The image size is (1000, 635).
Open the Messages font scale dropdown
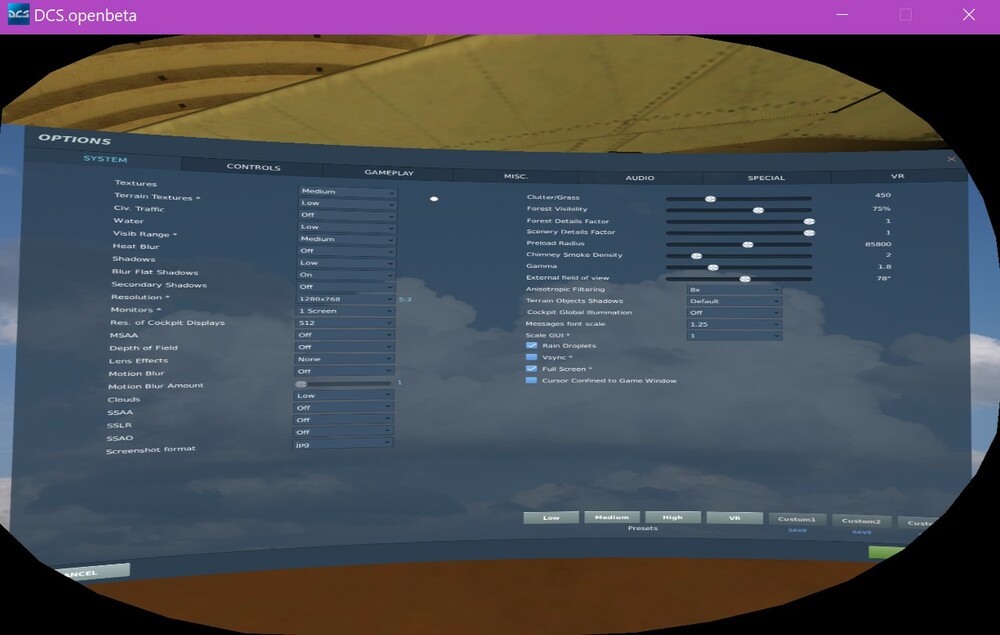[x=734, y=324]
